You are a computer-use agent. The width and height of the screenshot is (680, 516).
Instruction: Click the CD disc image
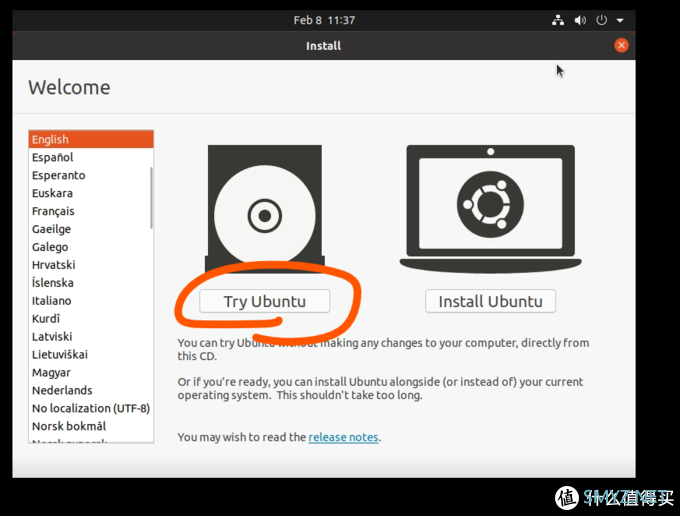point(265,209)
